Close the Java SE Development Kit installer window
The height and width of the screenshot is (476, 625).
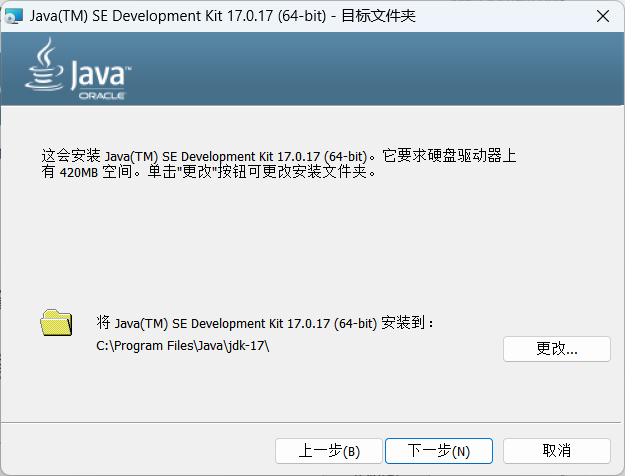coord(603,16)
